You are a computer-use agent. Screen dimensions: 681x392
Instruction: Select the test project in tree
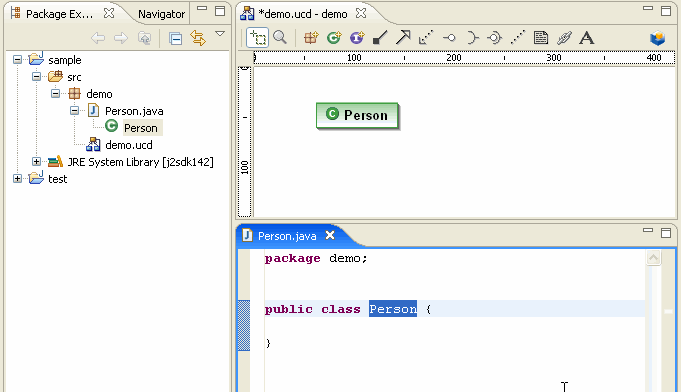point(57,179)
